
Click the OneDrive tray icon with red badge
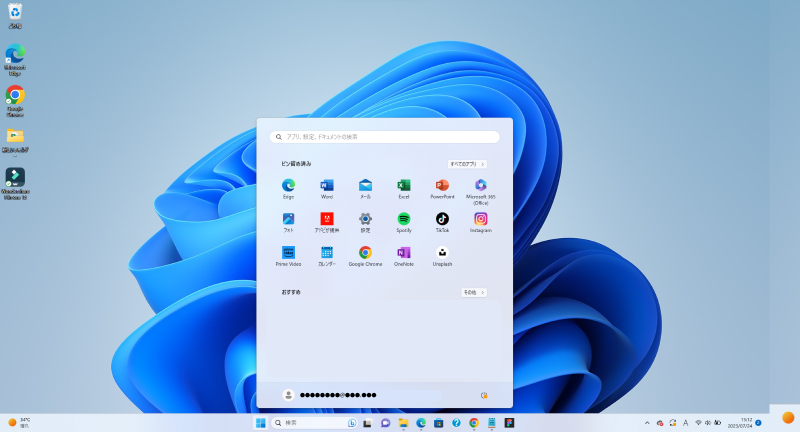(660, 423)
